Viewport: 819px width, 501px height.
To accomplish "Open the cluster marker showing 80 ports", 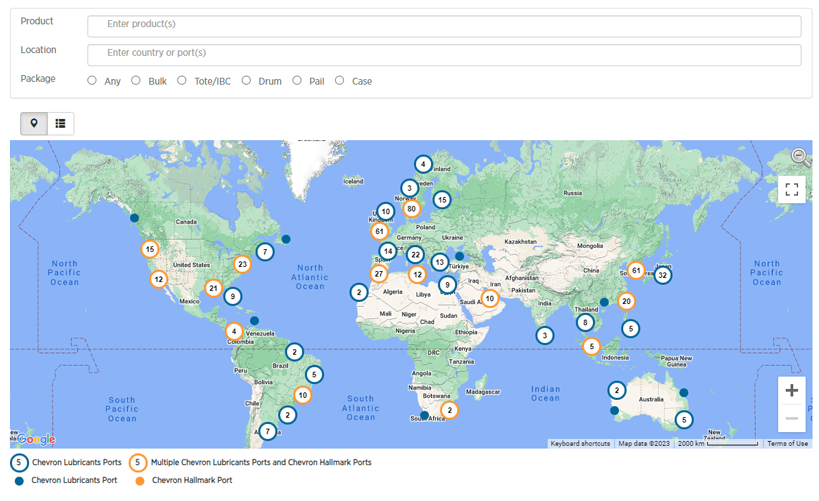I will pyautogui.click(x=411, y=209).
